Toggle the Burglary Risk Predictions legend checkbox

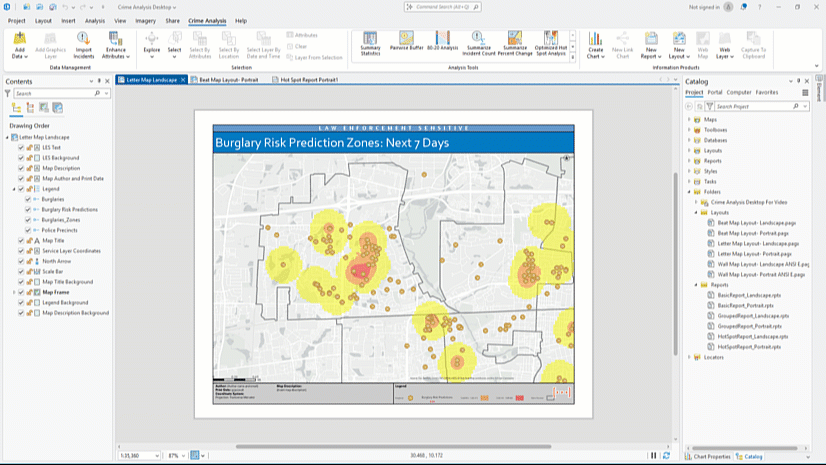(x=28, y=210)
